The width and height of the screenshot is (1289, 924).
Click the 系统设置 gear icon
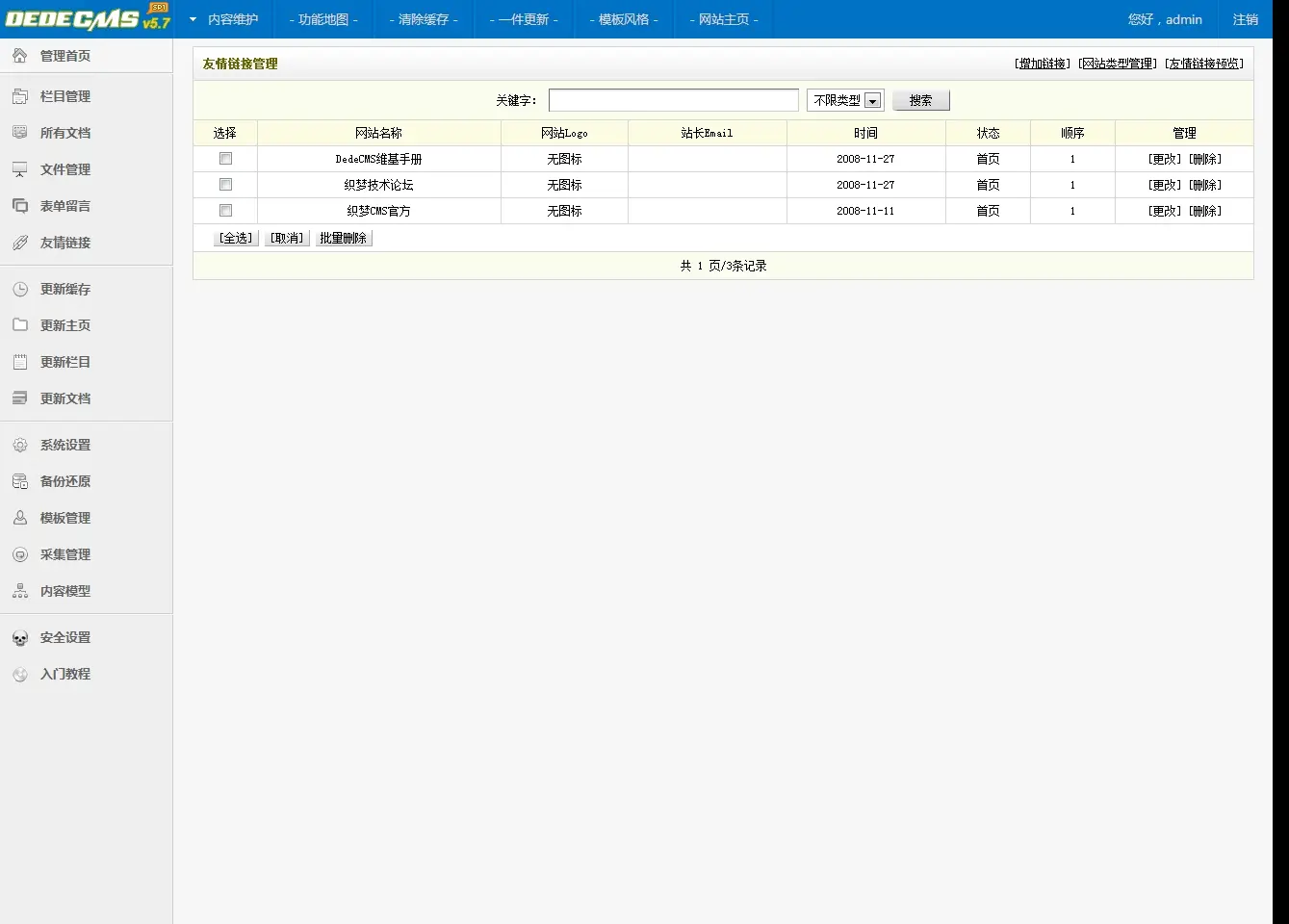(19, 445)
